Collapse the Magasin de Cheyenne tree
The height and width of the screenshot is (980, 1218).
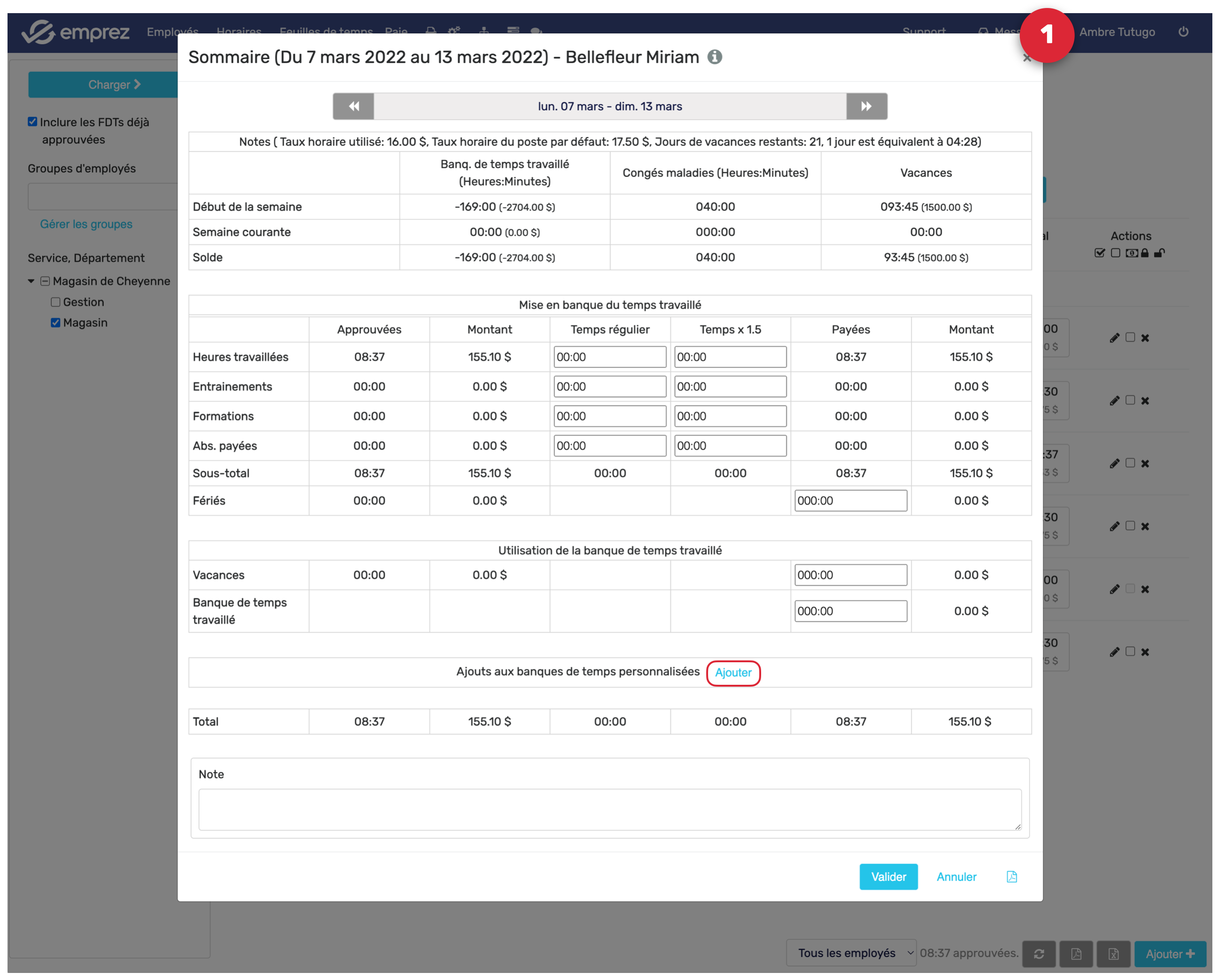click(x=31, y=281)
